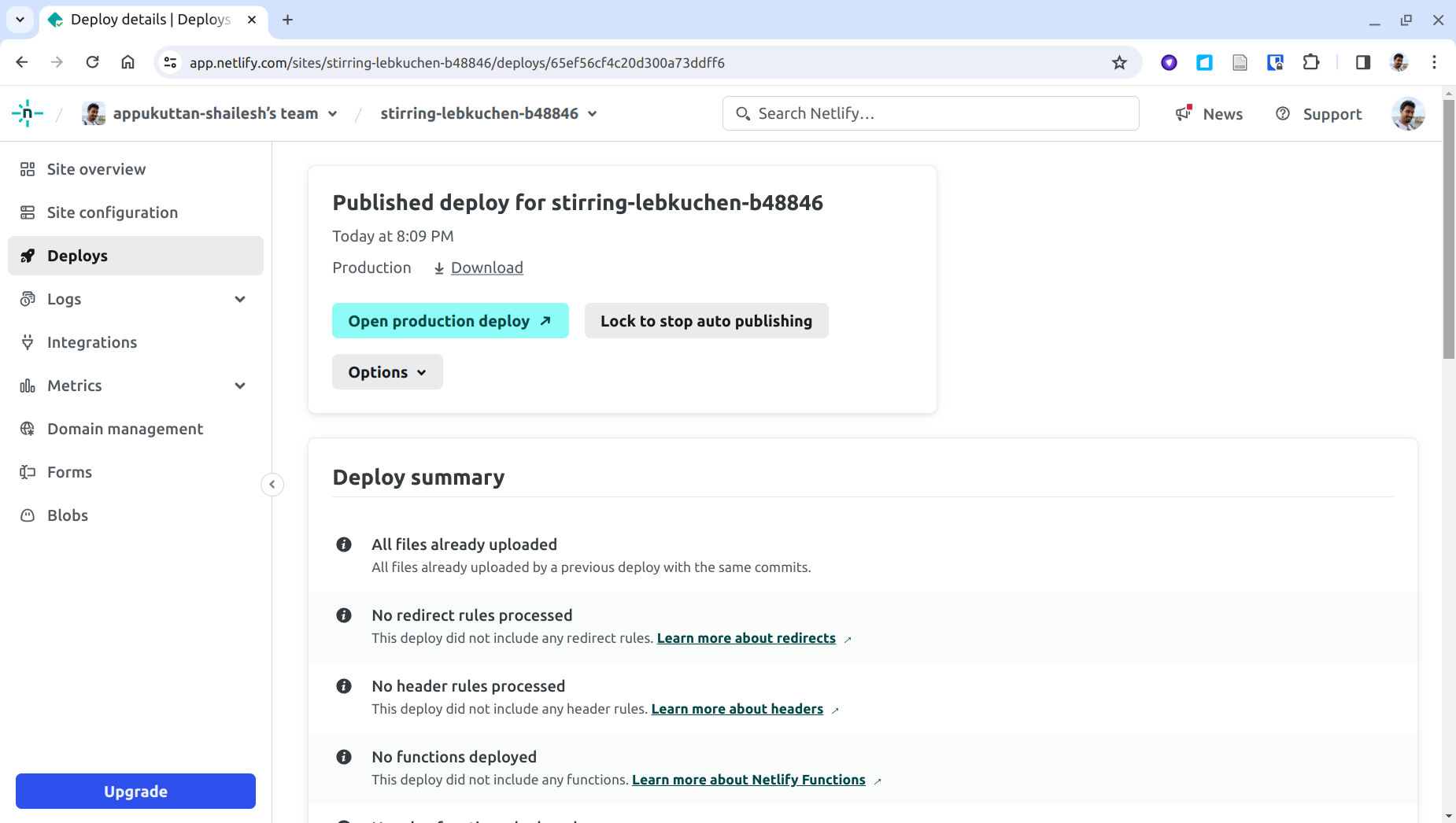Click Lock to stop auto publishing

[706, 321]
